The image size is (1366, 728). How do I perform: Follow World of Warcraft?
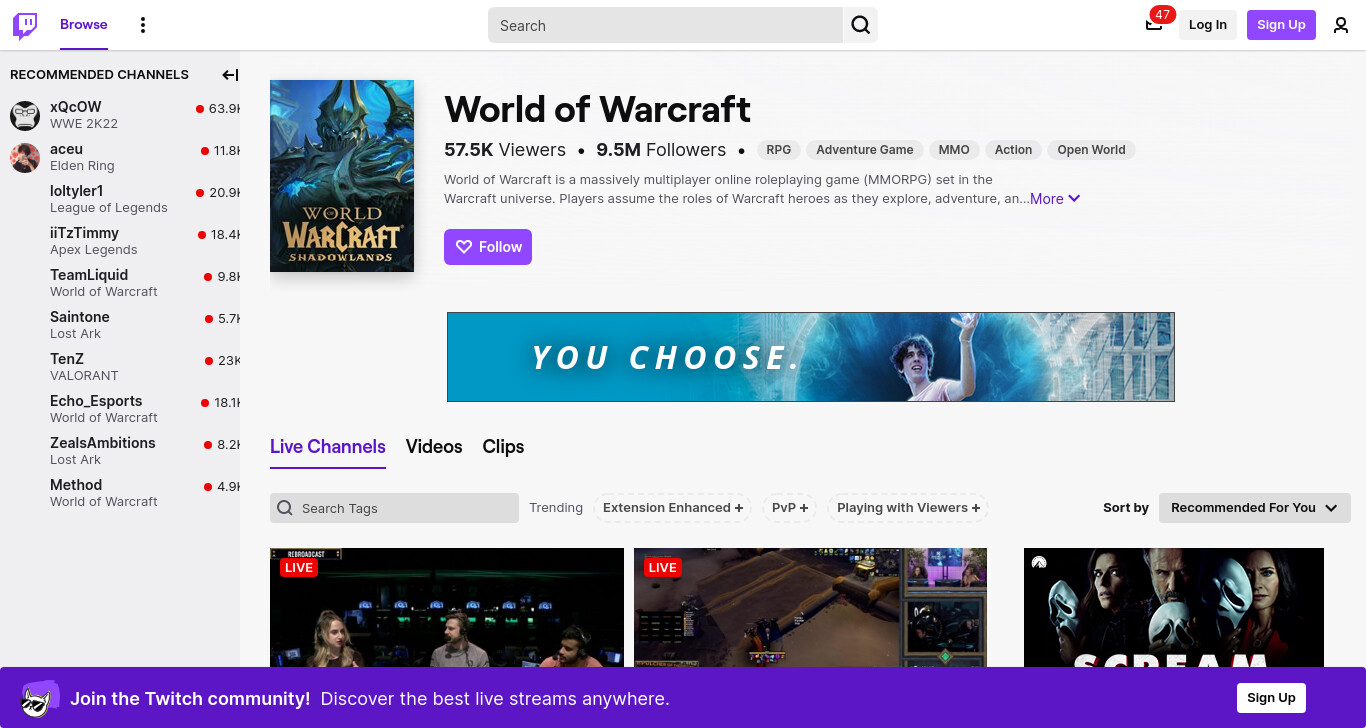pos(488,247)
